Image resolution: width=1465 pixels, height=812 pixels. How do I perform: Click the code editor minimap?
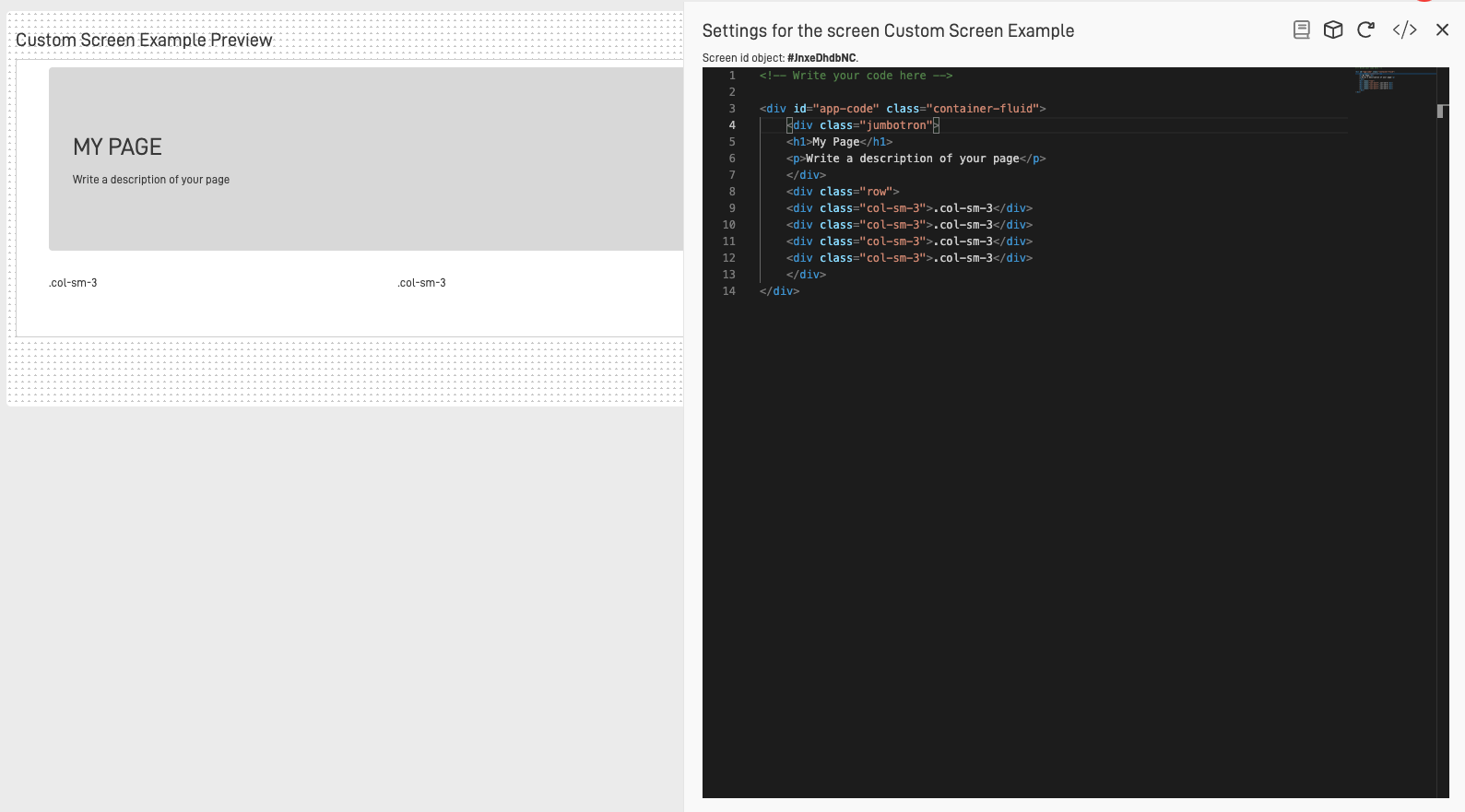pos(1395,81)
